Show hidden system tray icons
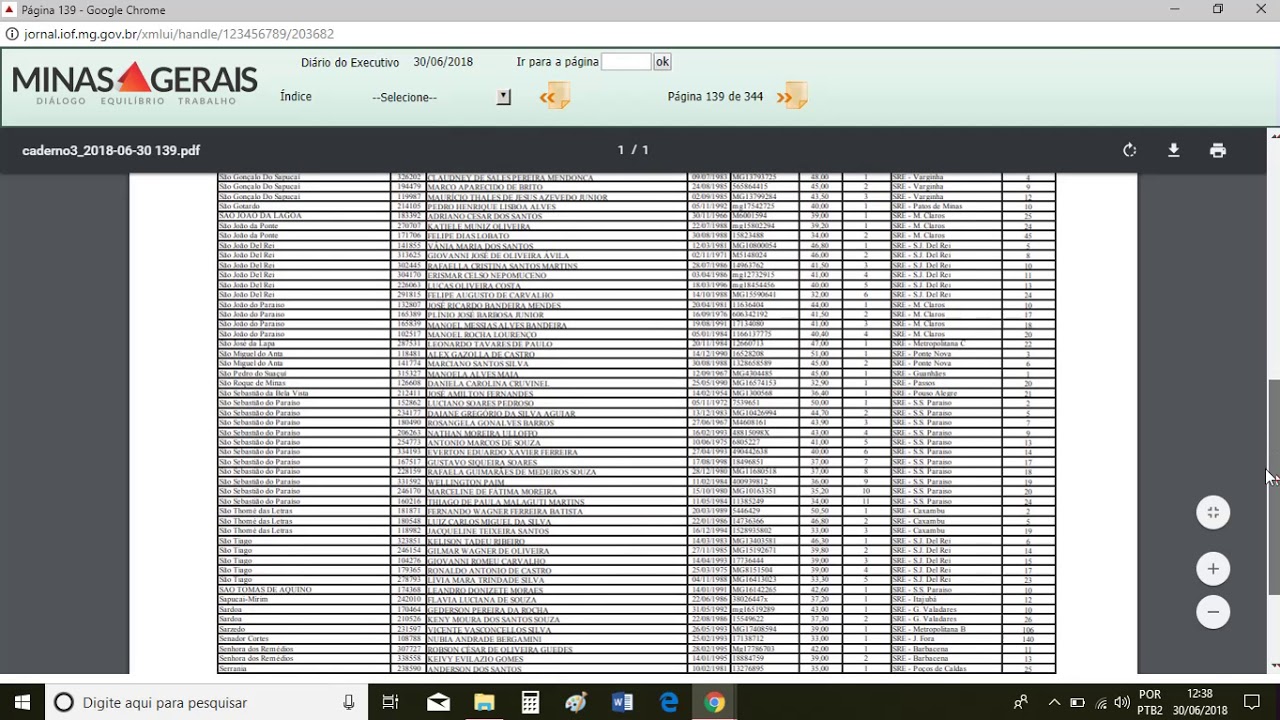 click(x=1054, y=703)
